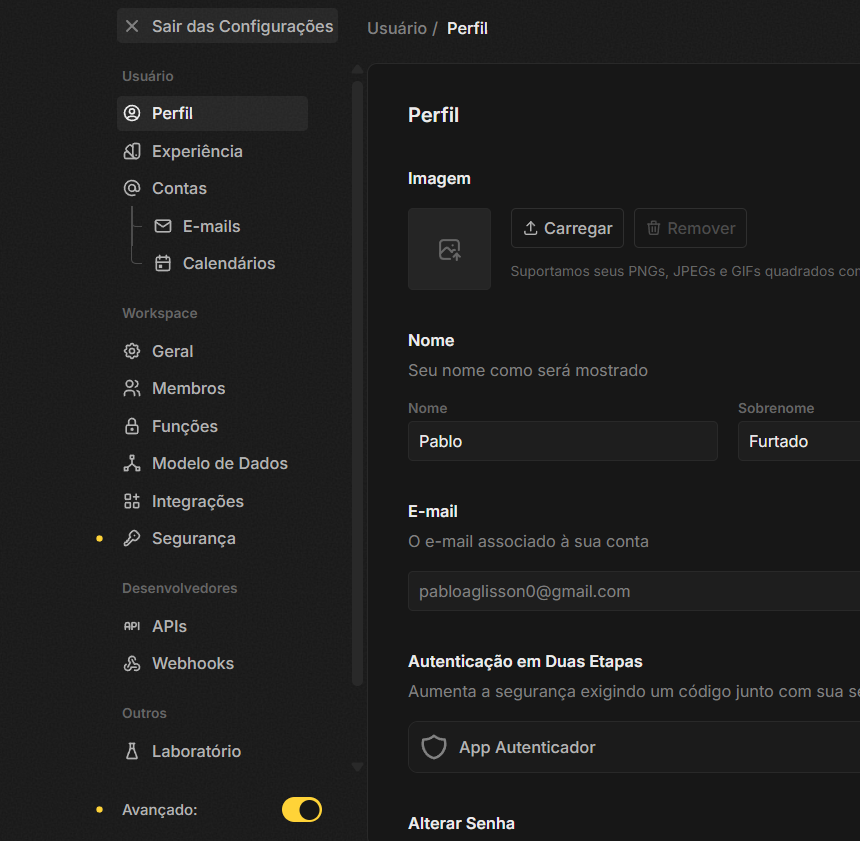
Task: Click the Contas at-sign icon
Action: [132, 189]
